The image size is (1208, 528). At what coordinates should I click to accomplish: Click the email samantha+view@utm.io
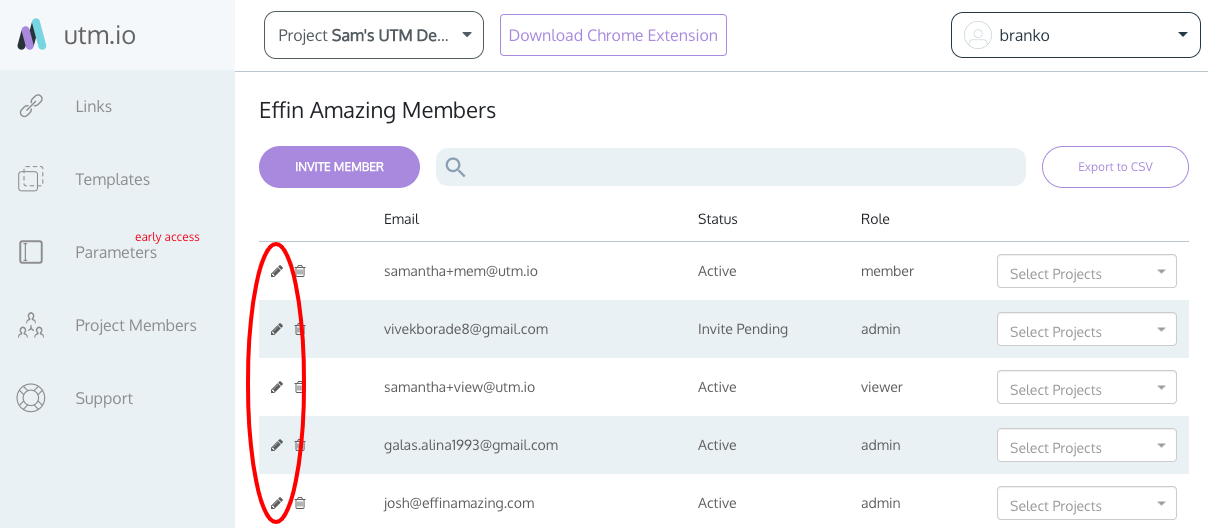tap(459, 387)
